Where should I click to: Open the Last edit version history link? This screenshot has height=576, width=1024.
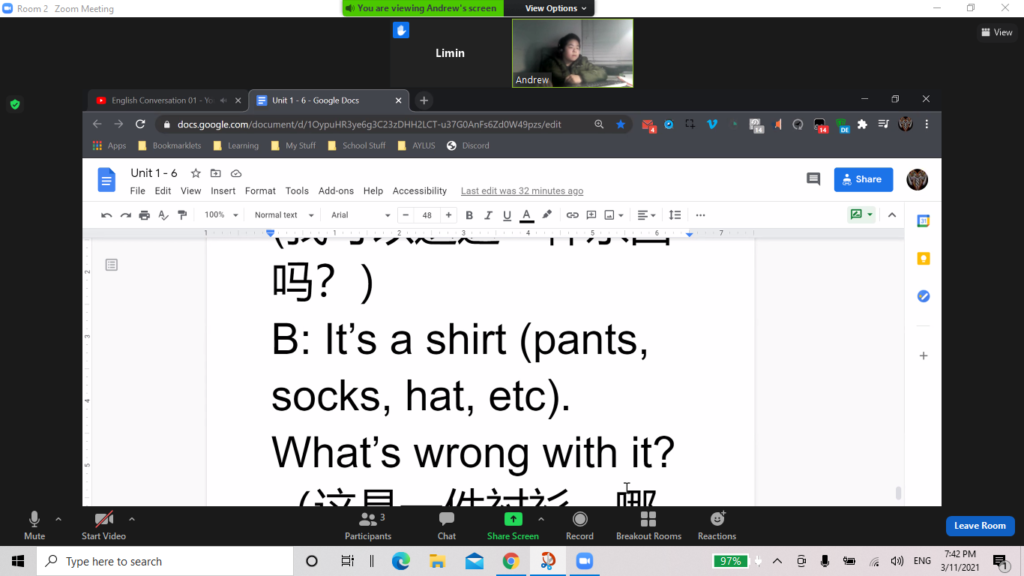click(522, 191)
